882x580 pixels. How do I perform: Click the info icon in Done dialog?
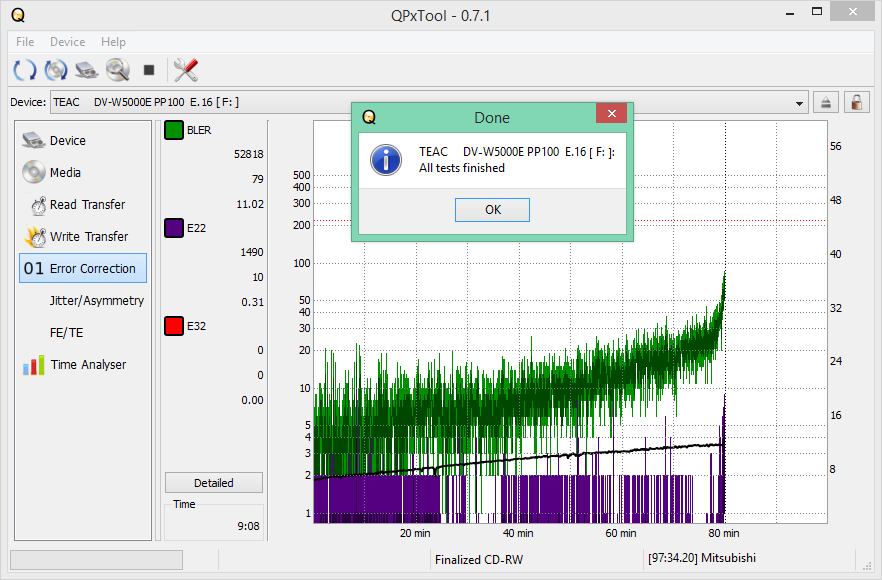(385, 160)
